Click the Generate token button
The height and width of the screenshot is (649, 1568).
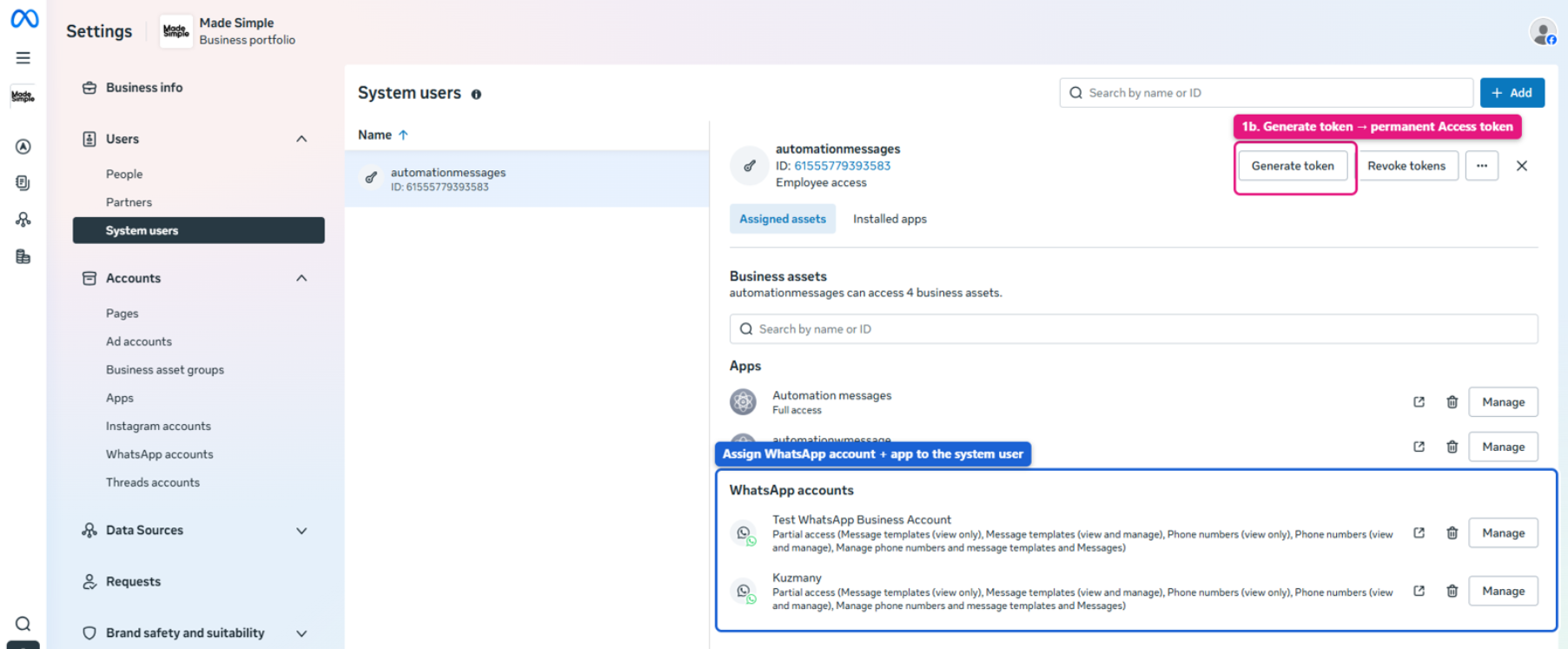(1293, 166)
